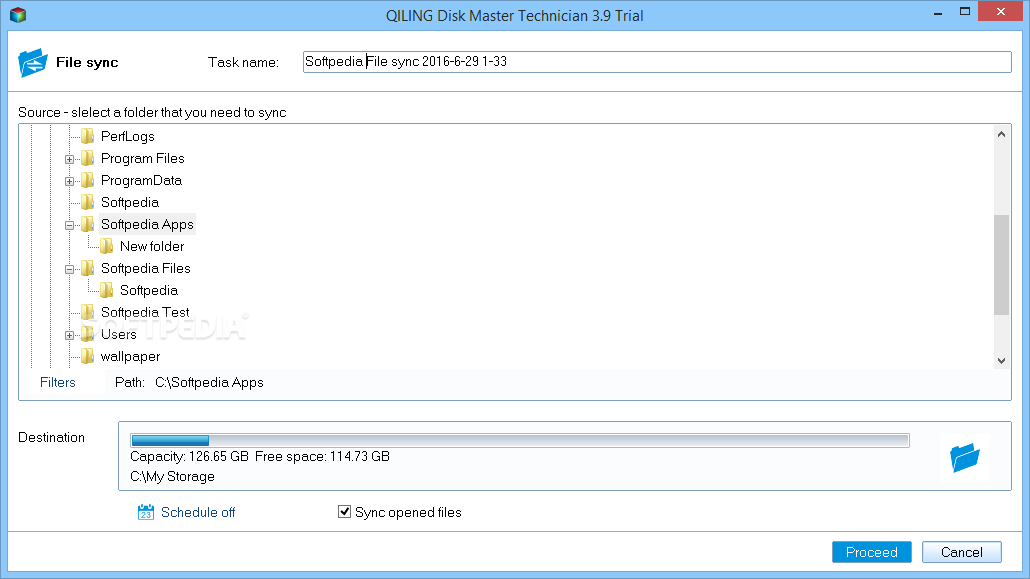
Task: Select New folder label in tree
Action: click(152, 246)
